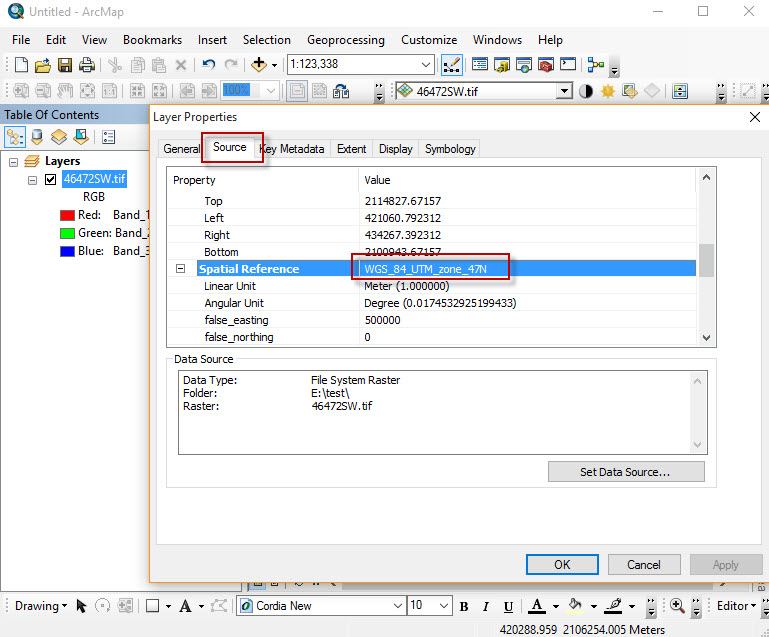769x637 pixels.
Task: Click the Red band color swatch
Action: pyautogui.click(x=67, y=215)
